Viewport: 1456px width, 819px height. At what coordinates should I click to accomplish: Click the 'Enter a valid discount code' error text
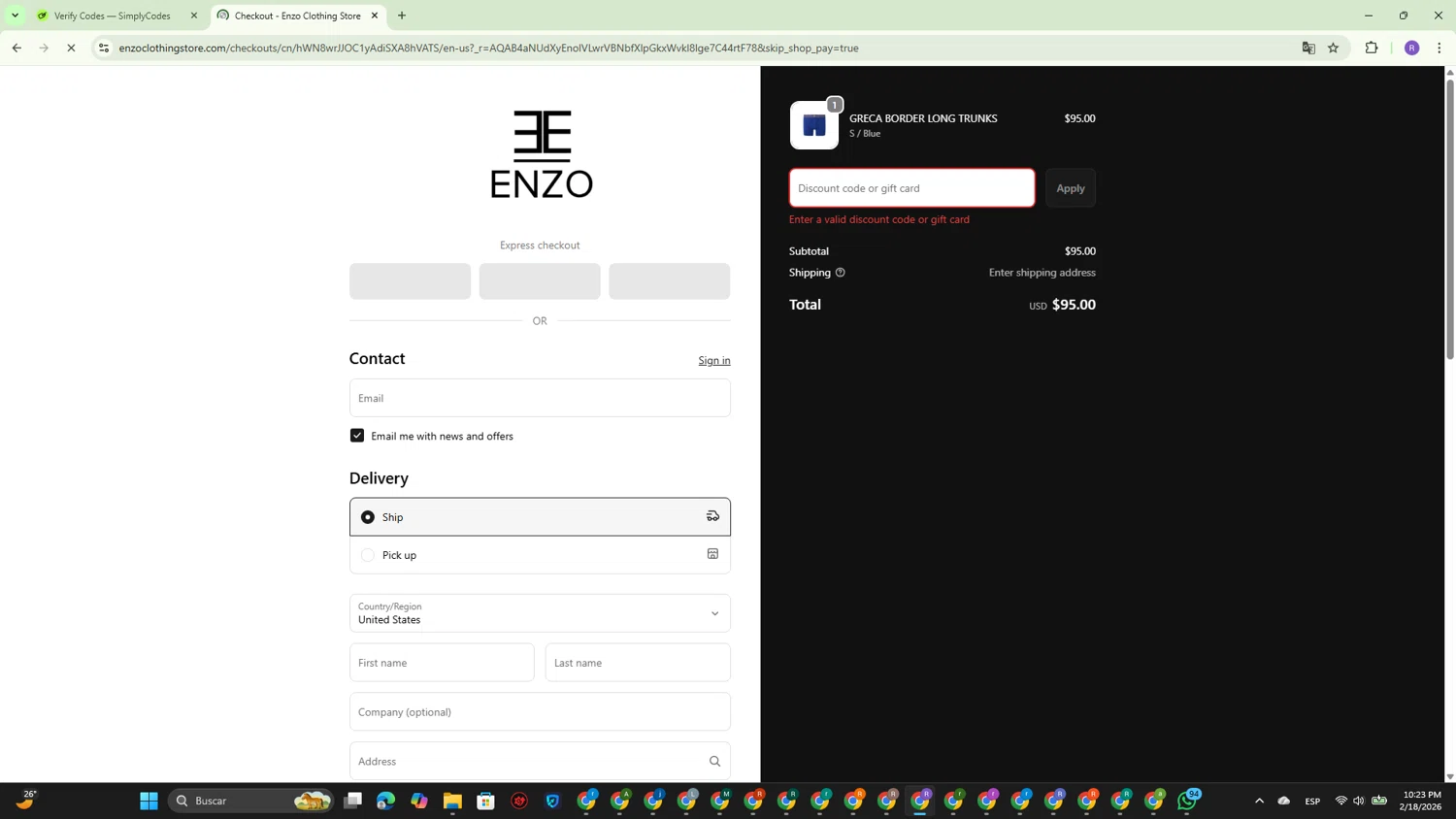(879, 219)
